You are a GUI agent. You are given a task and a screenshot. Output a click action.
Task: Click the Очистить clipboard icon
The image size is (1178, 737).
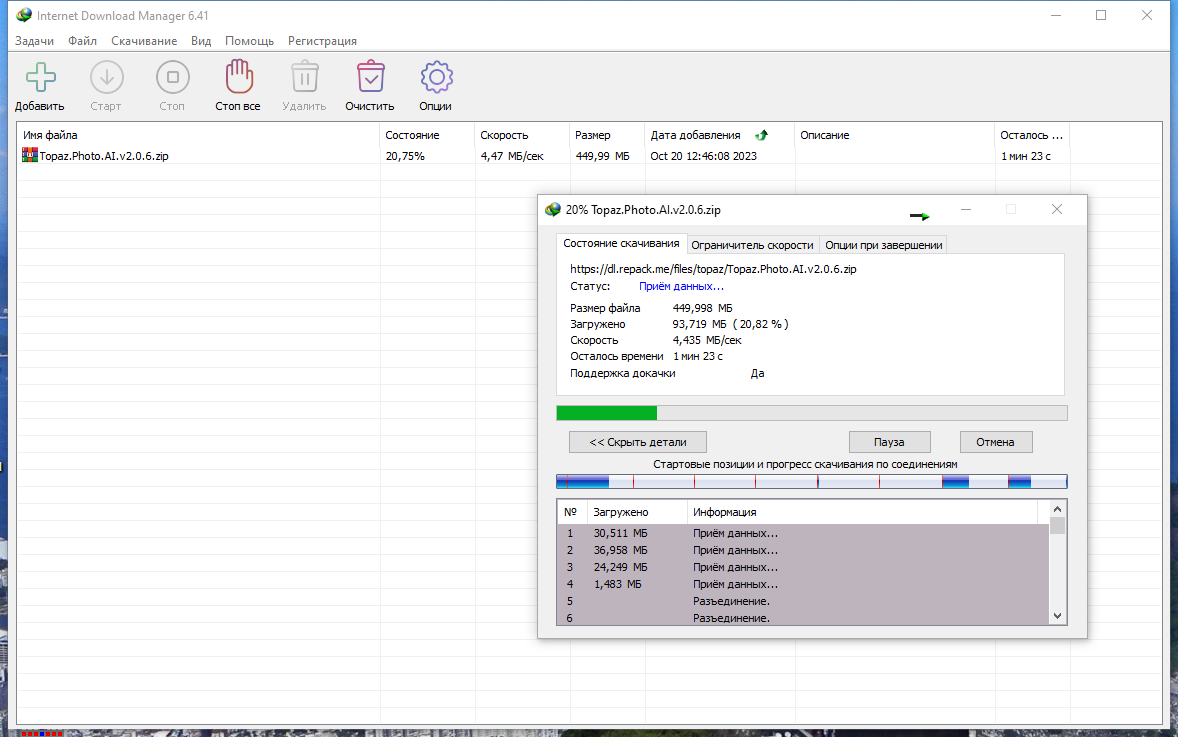[370, 77]
